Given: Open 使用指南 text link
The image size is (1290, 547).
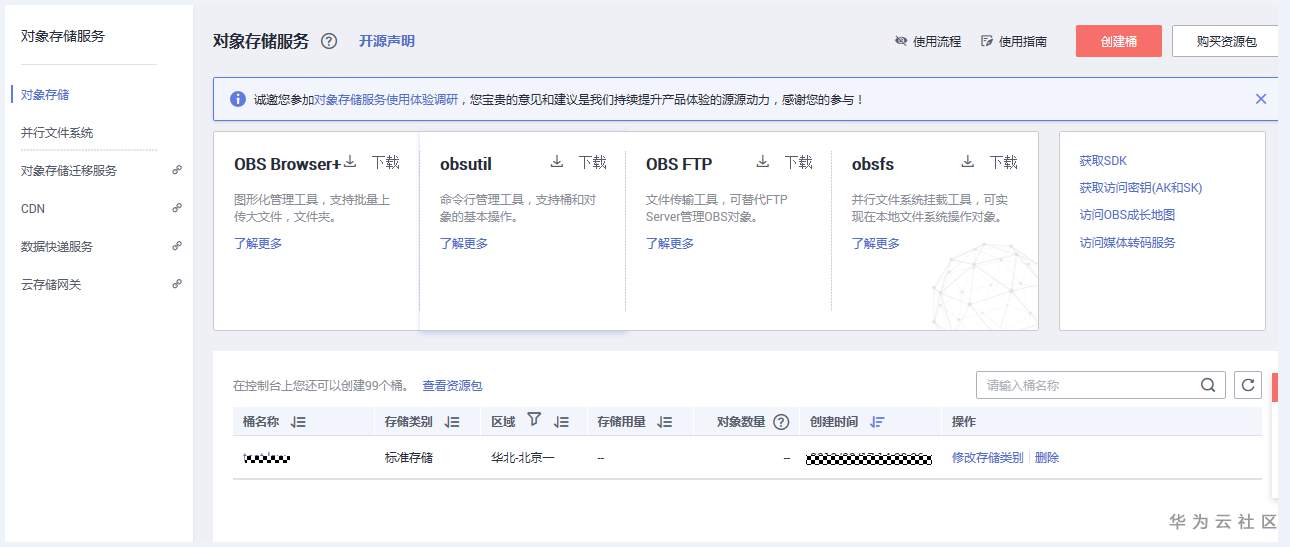Looking at the screenshot, I should (1023, 41).
